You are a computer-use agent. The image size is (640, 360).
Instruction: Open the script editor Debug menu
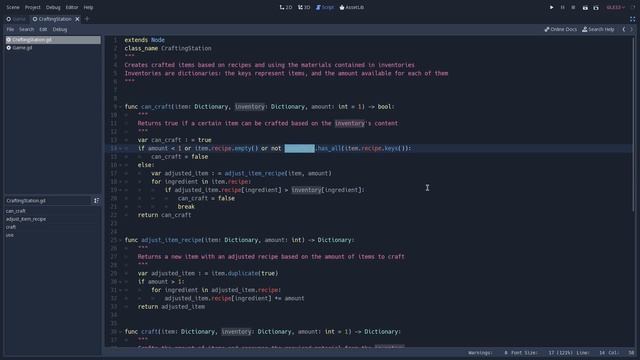[60, 29]
